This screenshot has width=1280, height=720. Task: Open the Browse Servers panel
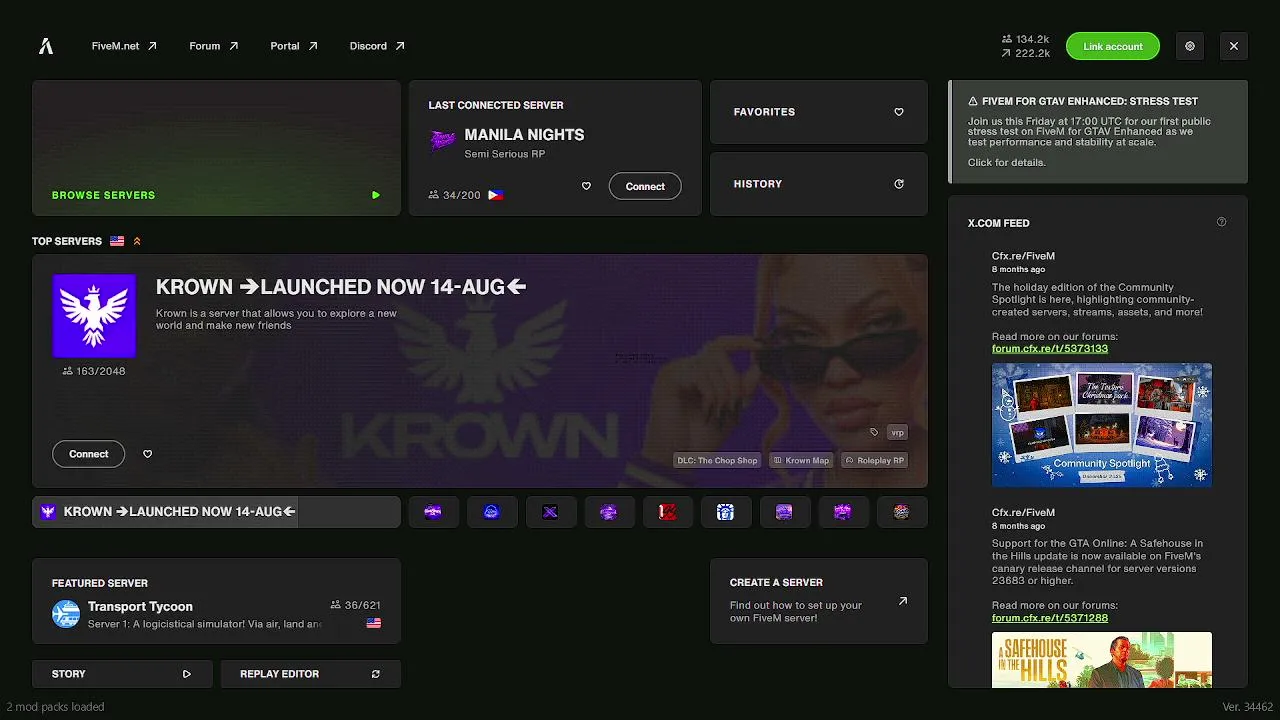click(216, 148)
